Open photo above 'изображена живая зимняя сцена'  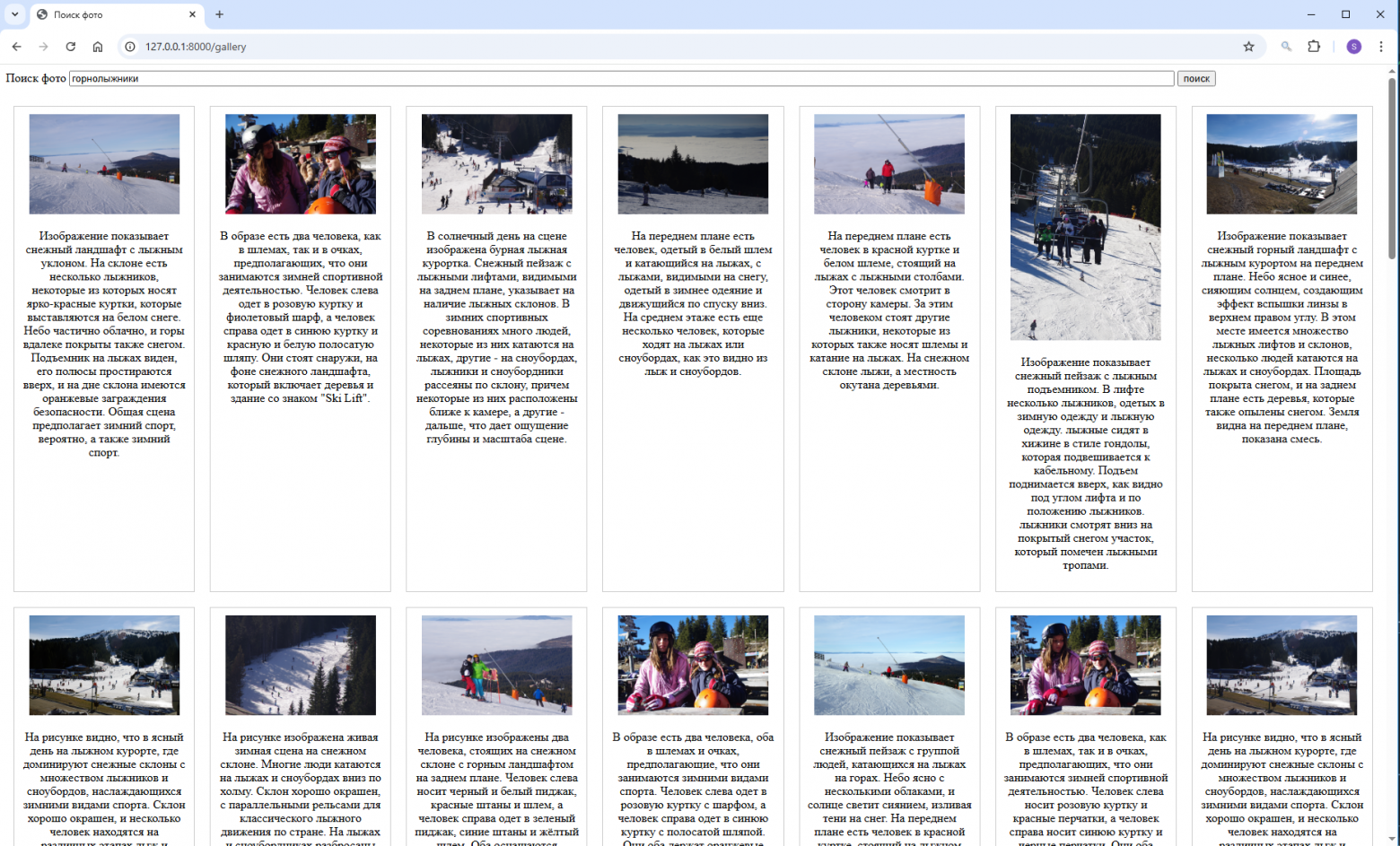[301, 665]
